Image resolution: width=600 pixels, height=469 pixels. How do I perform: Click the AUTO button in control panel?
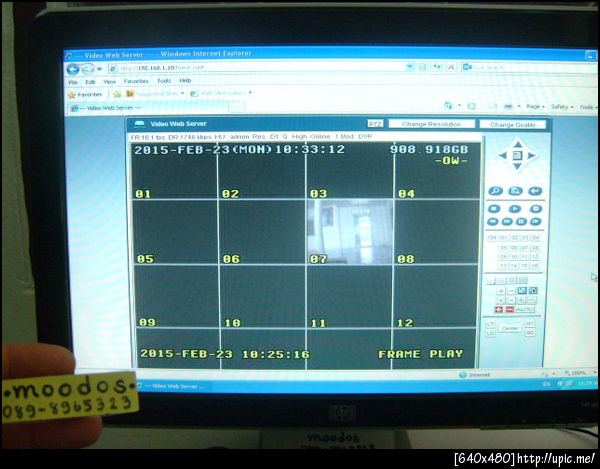tap(524, 309)
